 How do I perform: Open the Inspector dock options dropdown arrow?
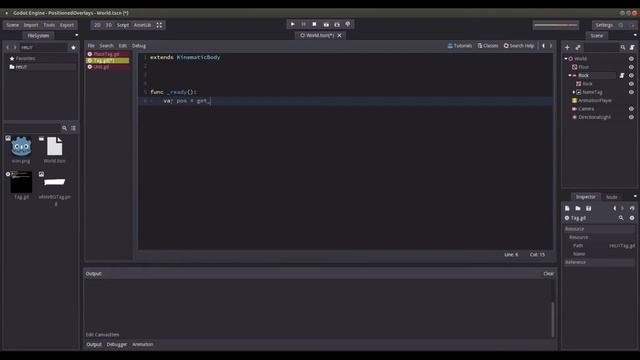(x=635, y=196)
